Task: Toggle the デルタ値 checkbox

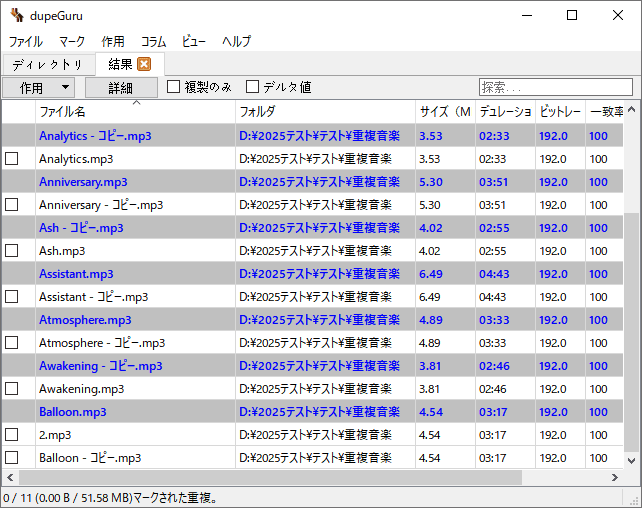Action: (253, 87)
